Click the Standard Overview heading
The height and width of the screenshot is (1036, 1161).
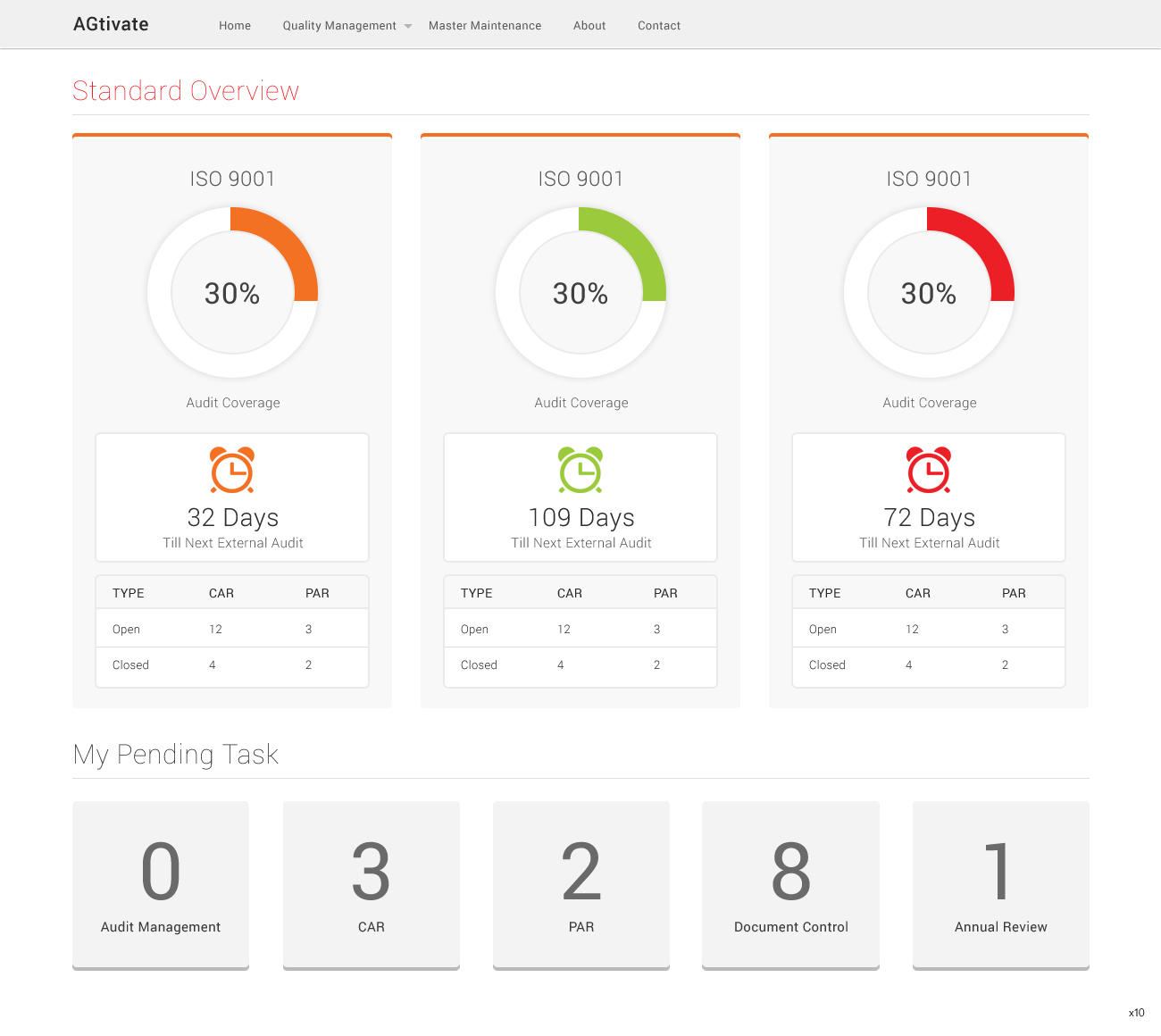186,91
